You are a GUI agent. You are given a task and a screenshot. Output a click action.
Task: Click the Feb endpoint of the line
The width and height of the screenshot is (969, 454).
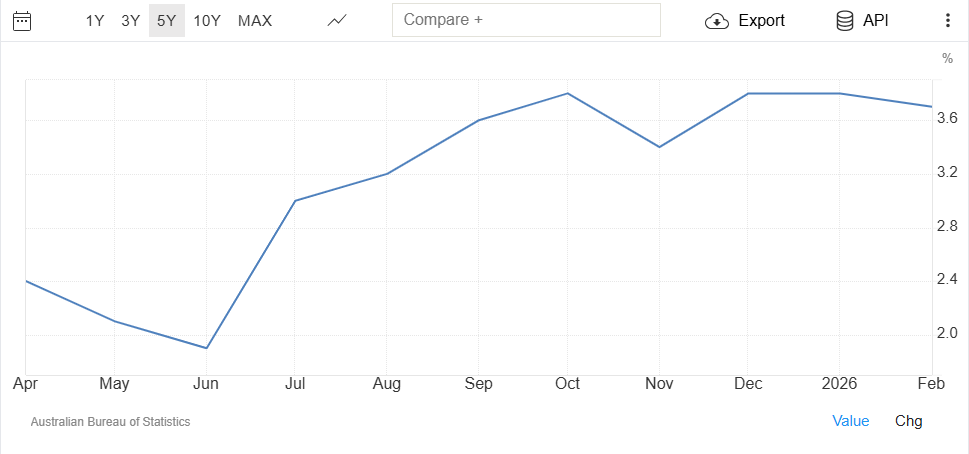click(x=932, y=106)
